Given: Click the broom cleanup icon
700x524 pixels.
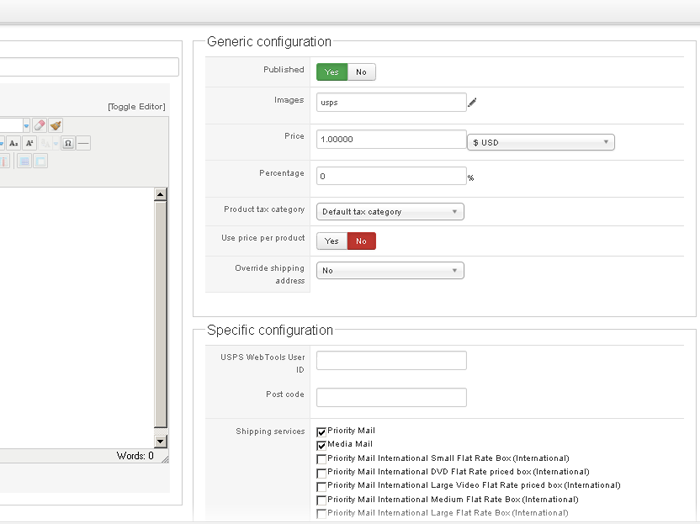Looking at the screenshot, I should click(x=56, y=126).
